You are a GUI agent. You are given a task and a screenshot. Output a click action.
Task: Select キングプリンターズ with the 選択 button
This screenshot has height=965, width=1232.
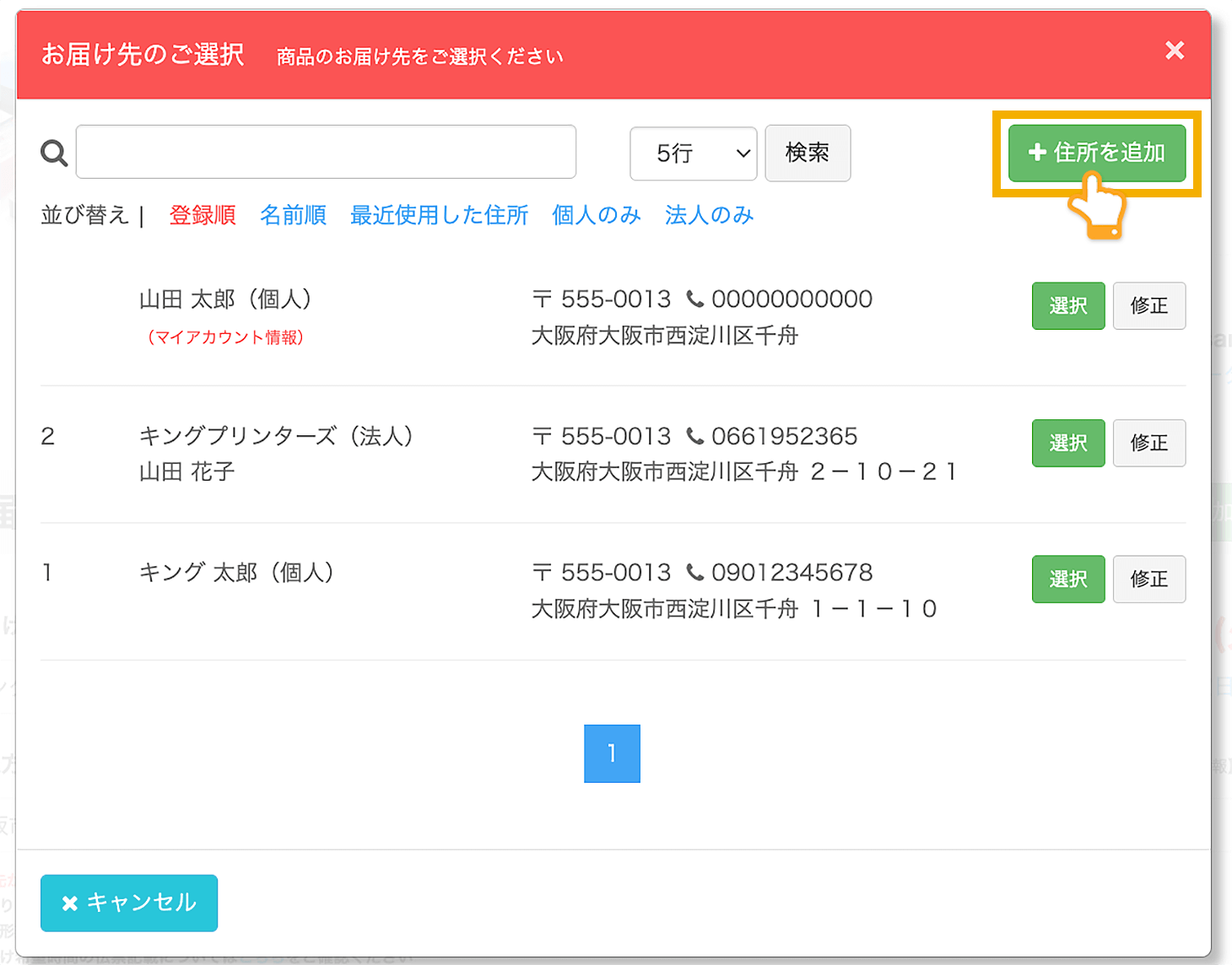click(1067, 443)
